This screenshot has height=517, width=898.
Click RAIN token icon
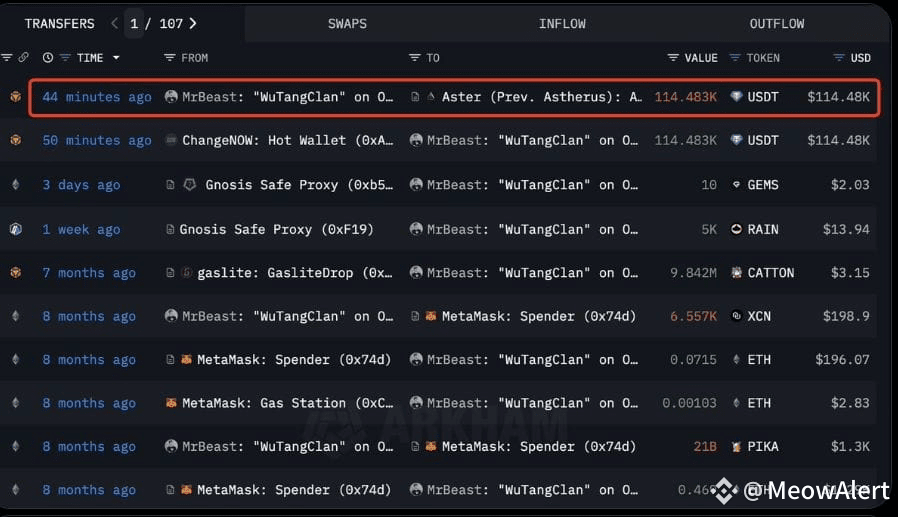tap(736, 229)
